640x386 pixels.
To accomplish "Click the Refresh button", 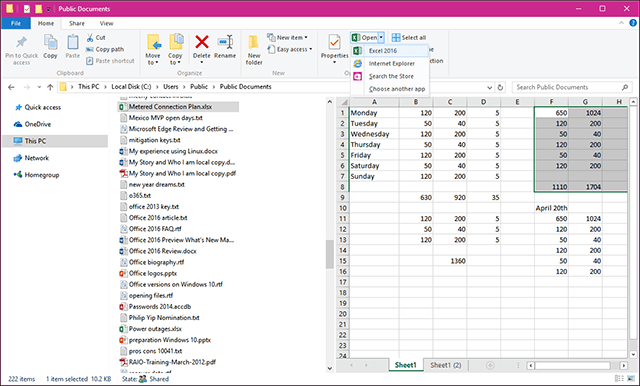I will coord(500,87).
